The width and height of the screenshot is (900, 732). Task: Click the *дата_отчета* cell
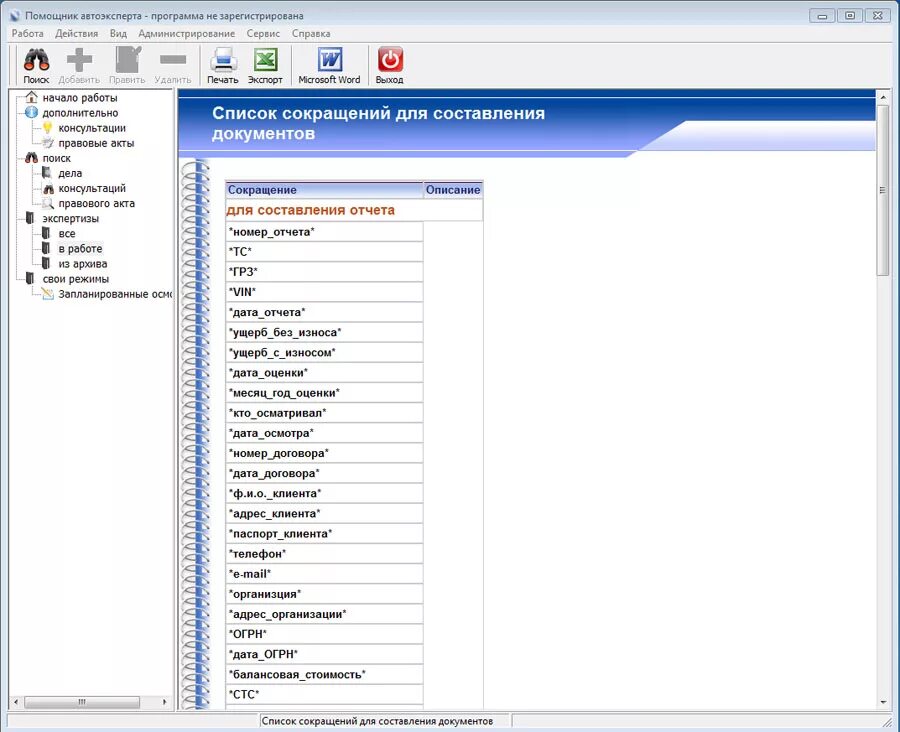324,312
